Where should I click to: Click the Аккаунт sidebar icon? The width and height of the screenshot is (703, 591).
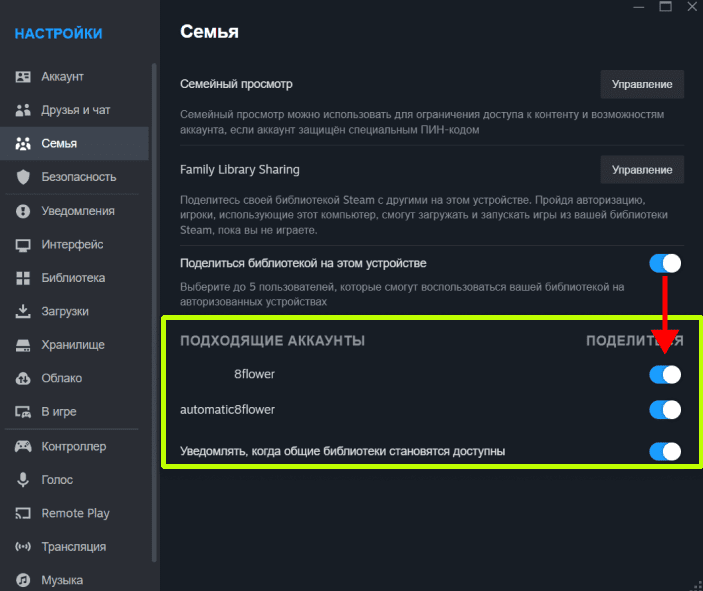click(23, 77)
